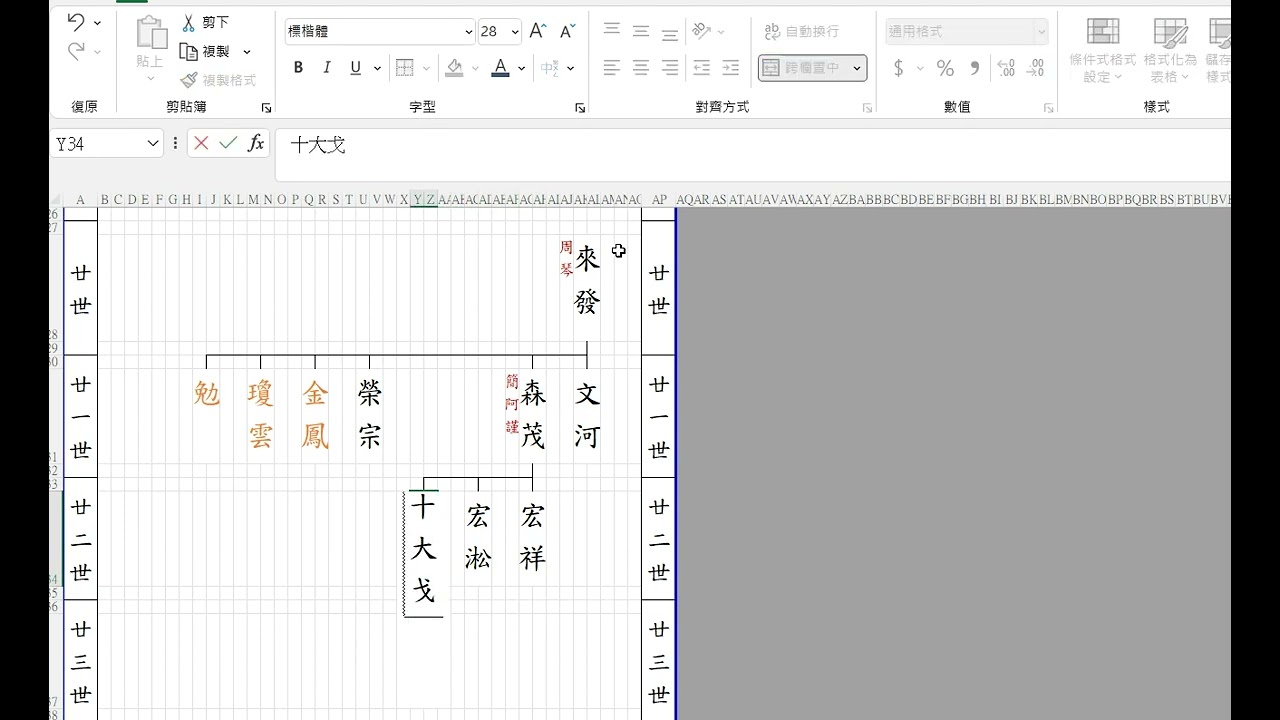
Task: Open the Copy (複製) dropdown arrow
Action: (247, 52)
